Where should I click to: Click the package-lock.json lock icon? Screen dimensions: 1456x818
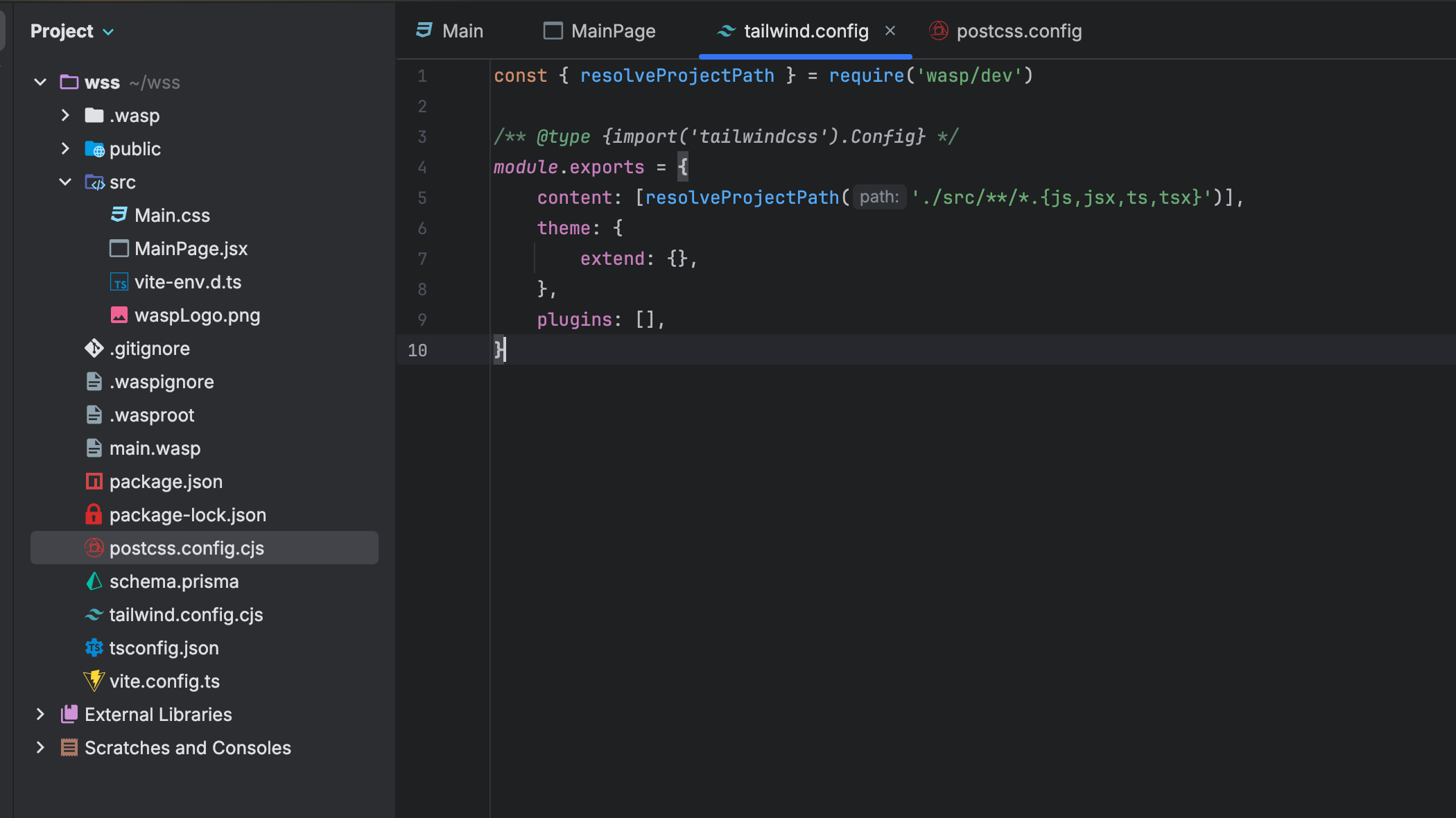pos(94,514)
